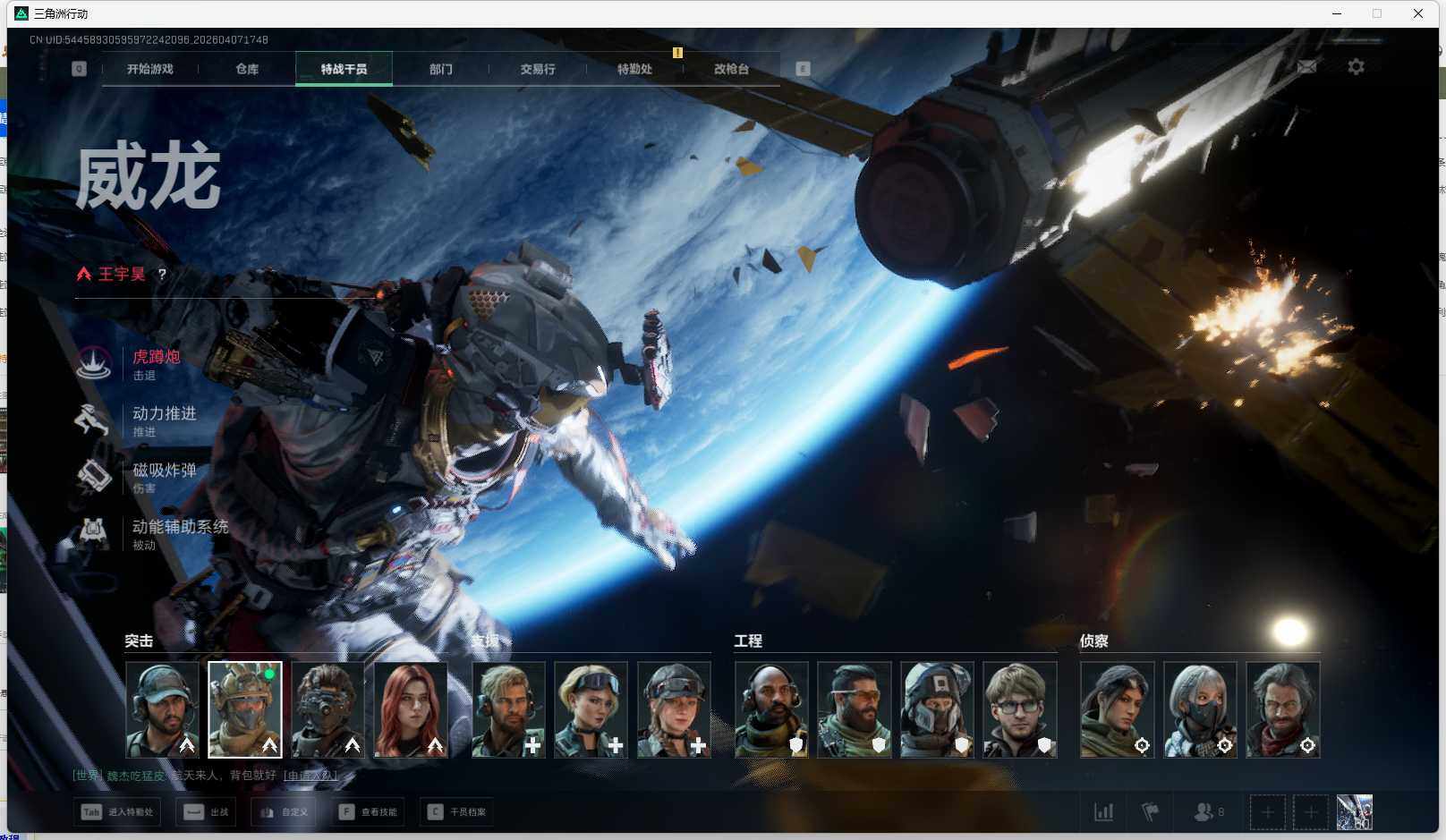Click the first empty squad slot plus
The width and height of the screenshot is (1446, 840).
pos(1268,812)
